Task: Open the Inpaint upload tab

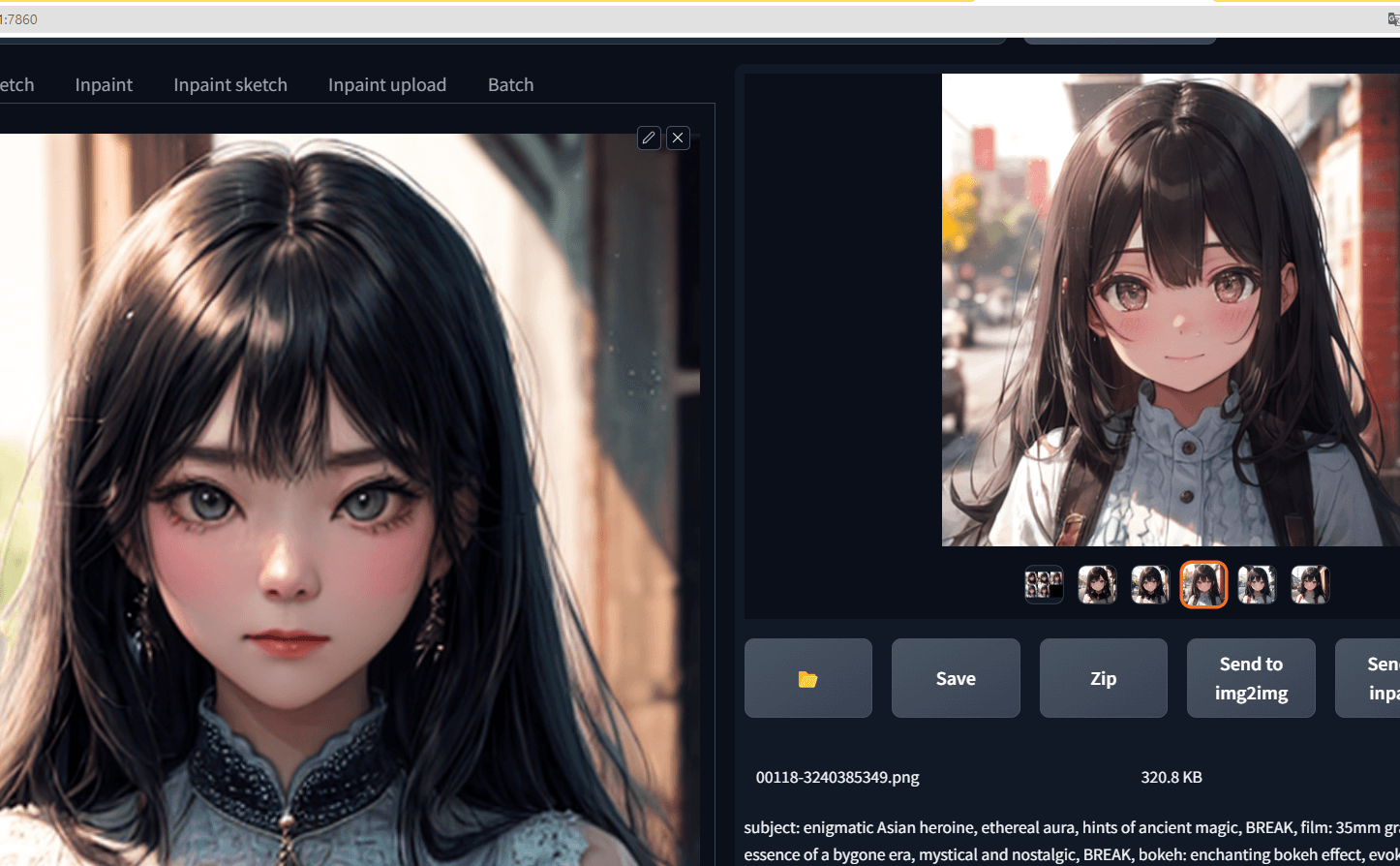Action: [x=387, y=85]
